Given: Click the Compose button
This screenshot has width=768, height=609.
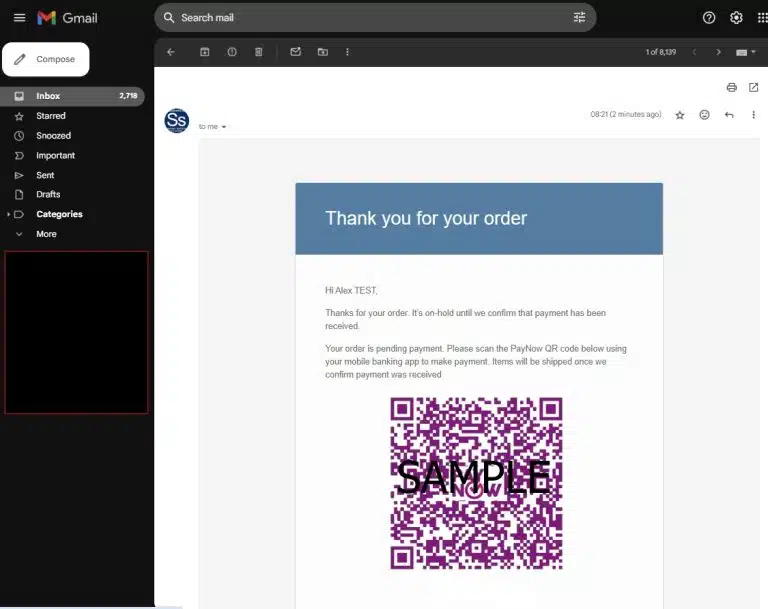Looking at the screenshot, I should (x=46, y=59).
